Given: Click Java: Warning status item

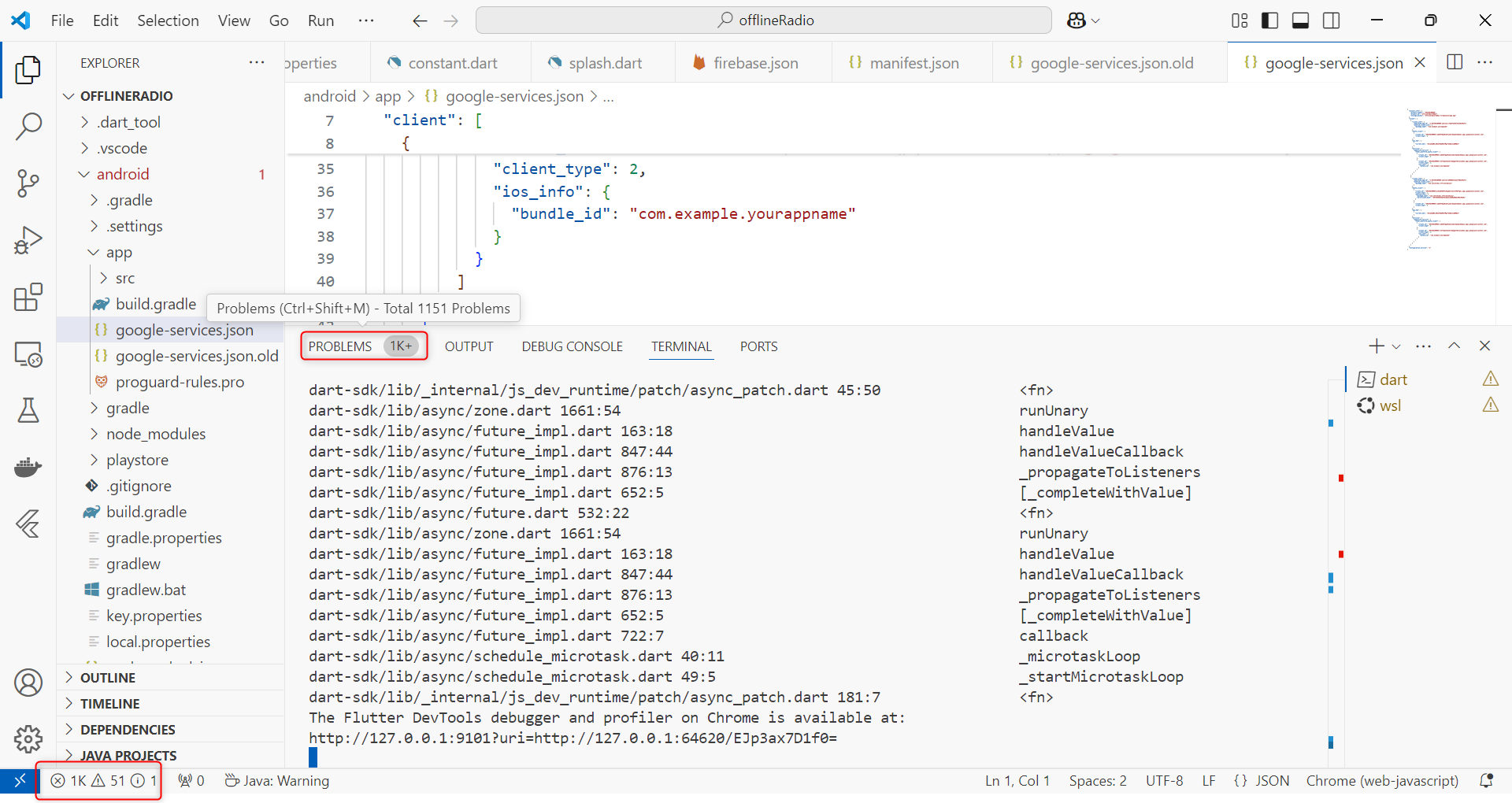Looking at the screenshot, I should pos(277,780).
